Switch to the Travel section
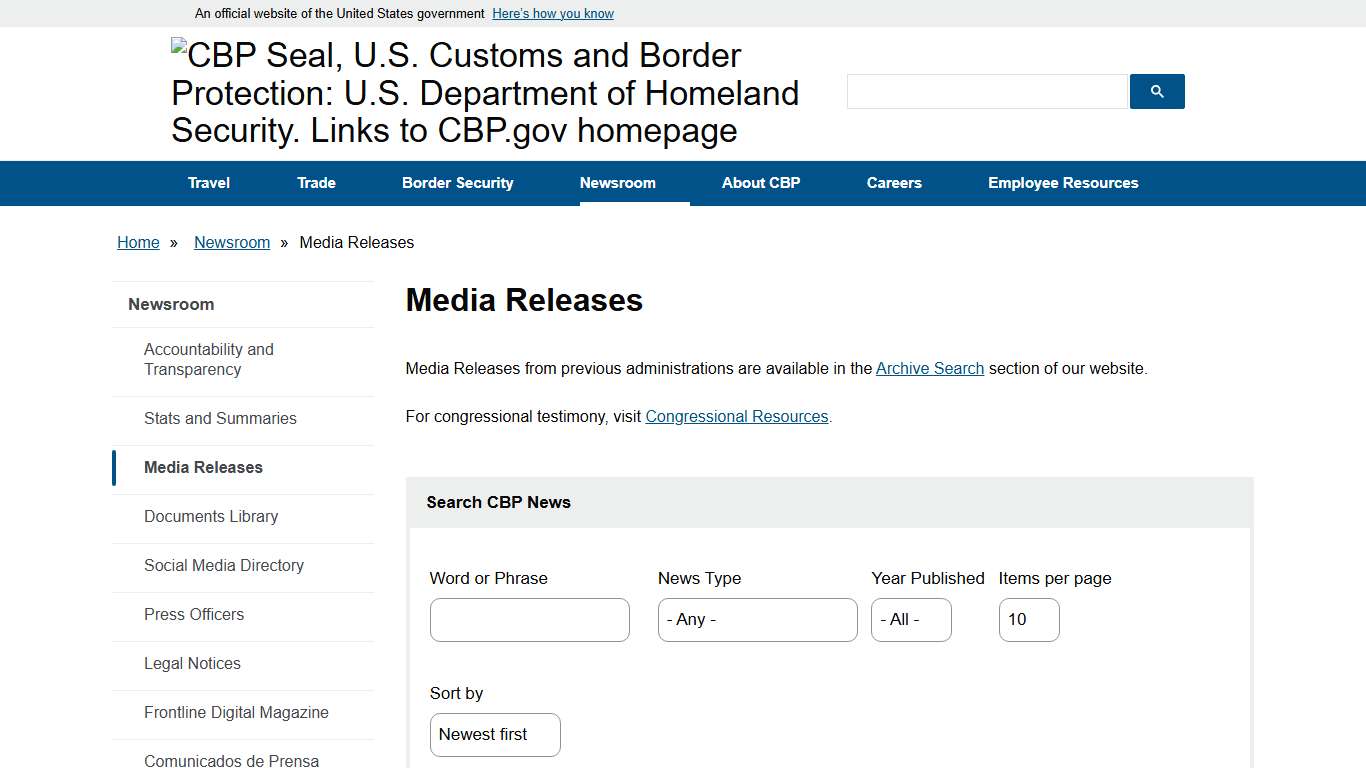Image resolution: width=1366 pixels, height=768 pixels. (x=208, y=183)
